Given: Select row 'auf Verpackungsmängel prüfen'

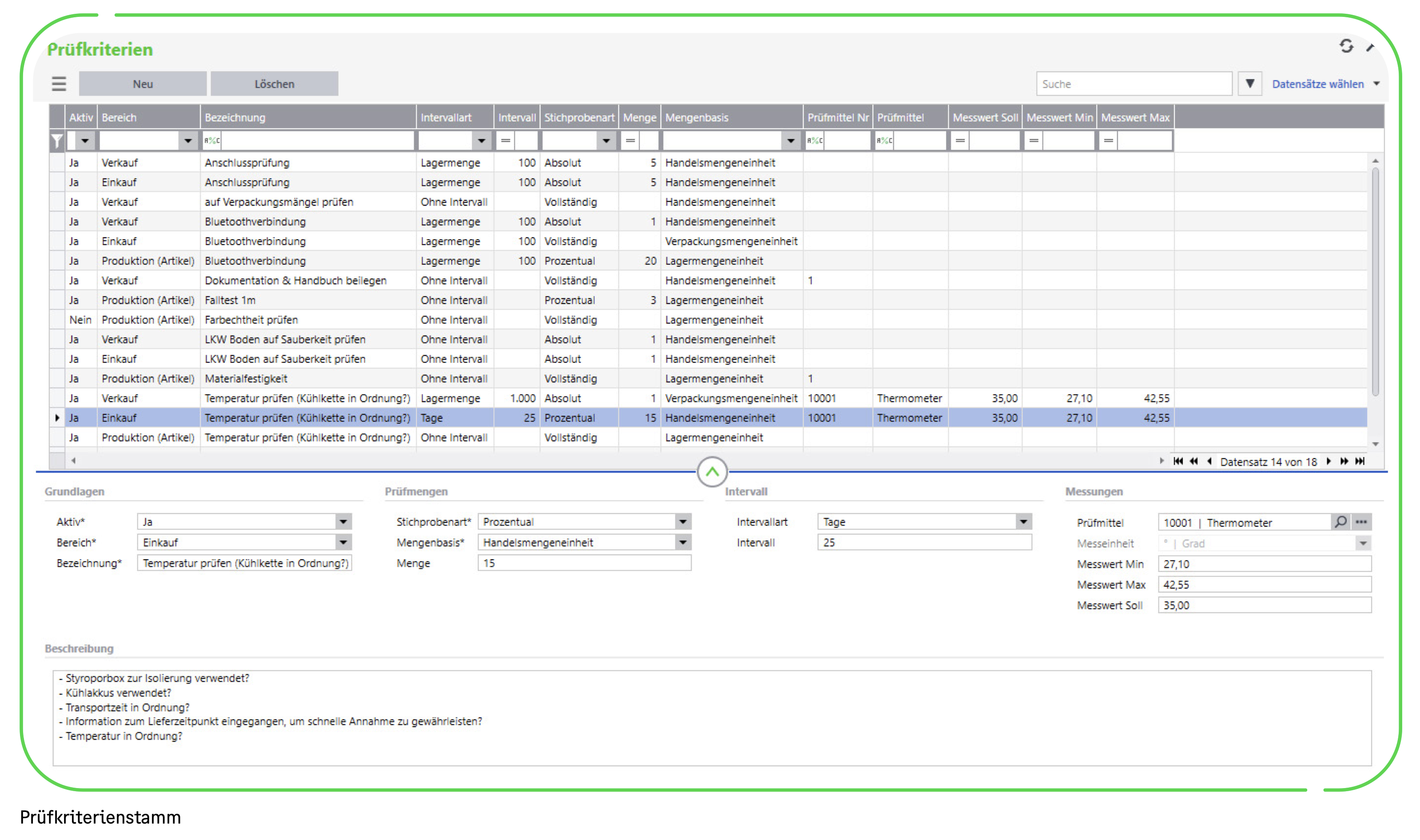Looking at the screenshot, I should 707,202.
